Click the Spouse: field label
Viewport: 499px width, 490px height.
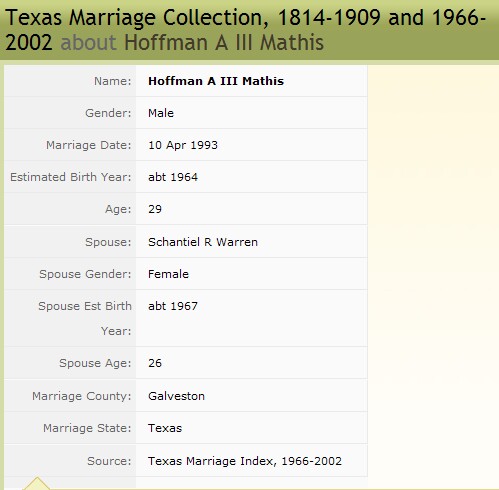[x=108, y=242]
